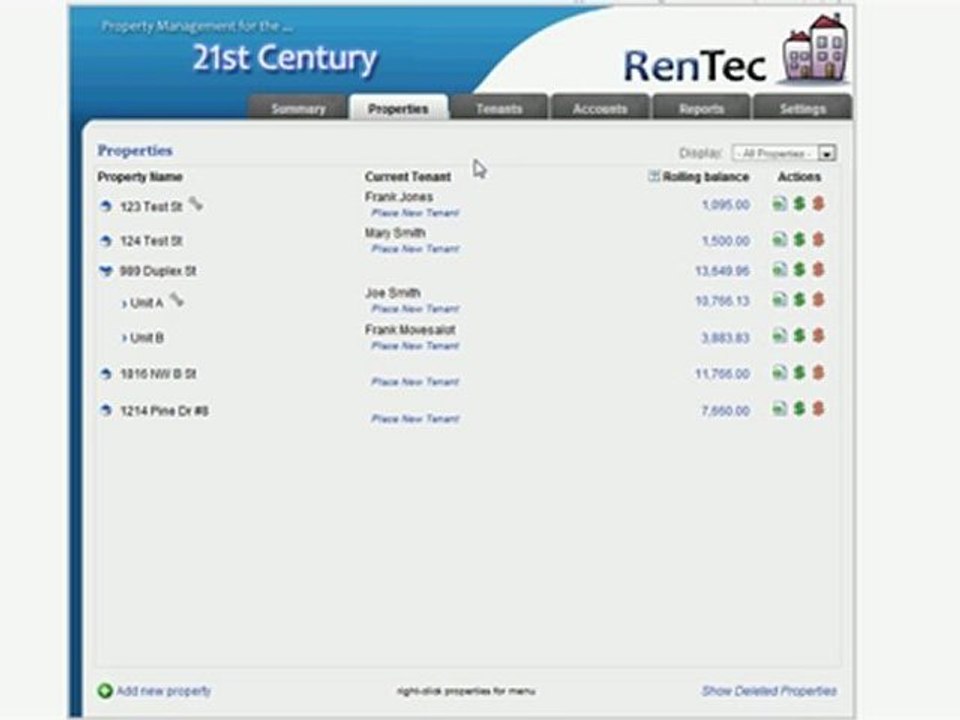This screenshot has height=720, width=960.
Task: Open the Settings tab
Action: tap(803, 108)
